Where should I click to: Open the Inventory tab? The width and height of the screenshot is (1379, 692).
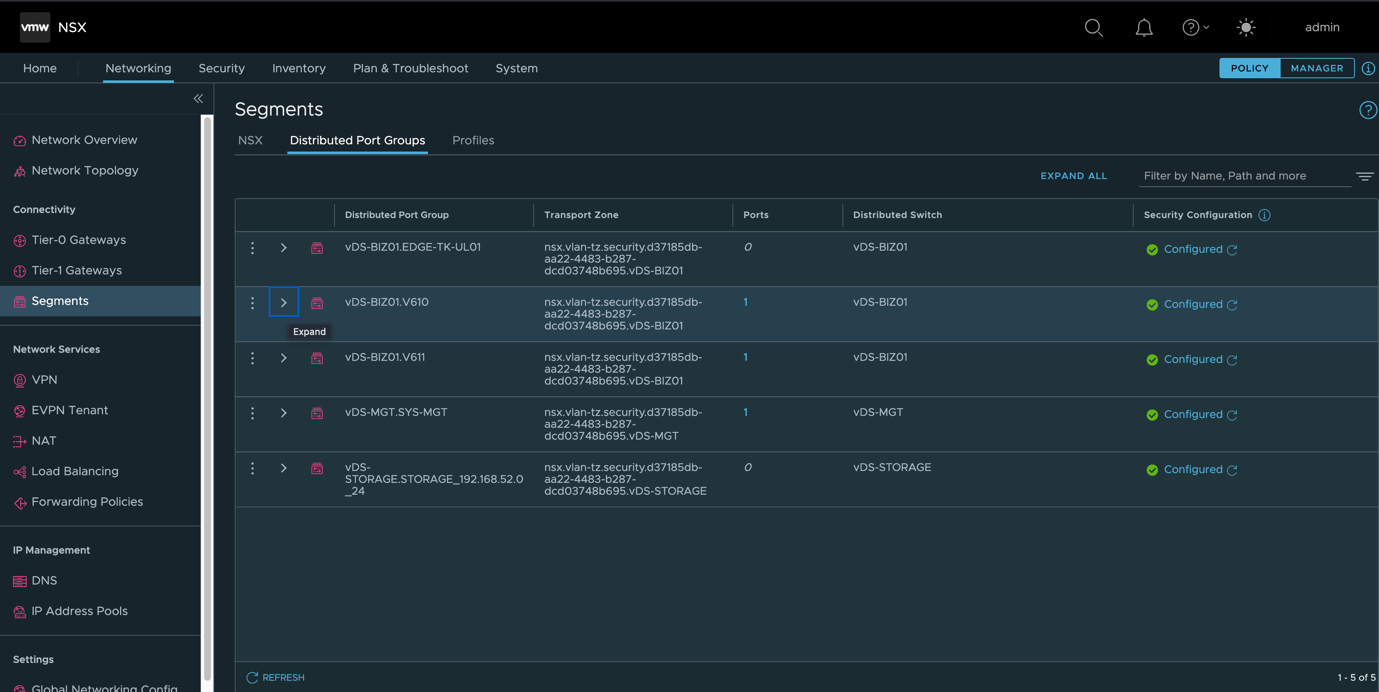(x=299, y=68)
